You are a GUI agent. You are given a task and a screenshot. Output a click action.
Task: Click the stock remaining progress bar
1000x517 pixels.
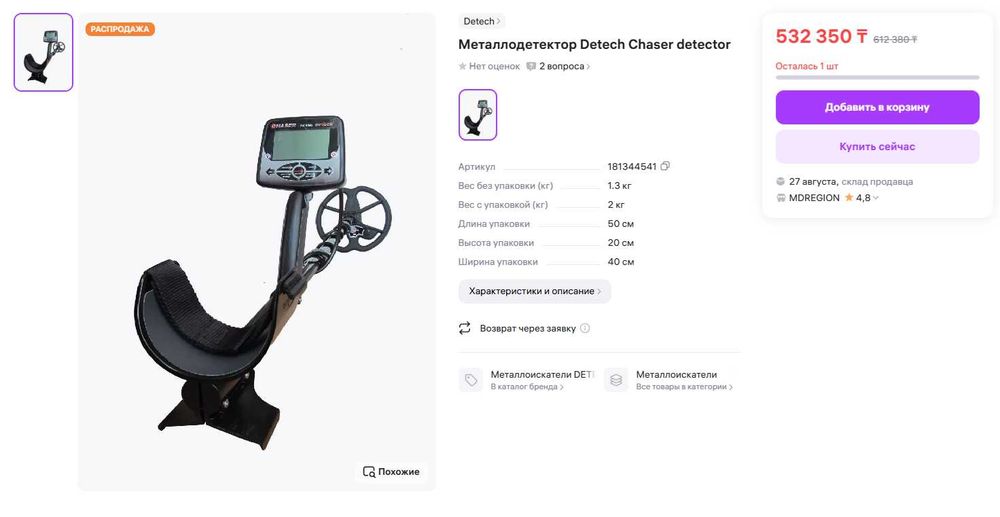pyautogui.click(x=877, y=78)
